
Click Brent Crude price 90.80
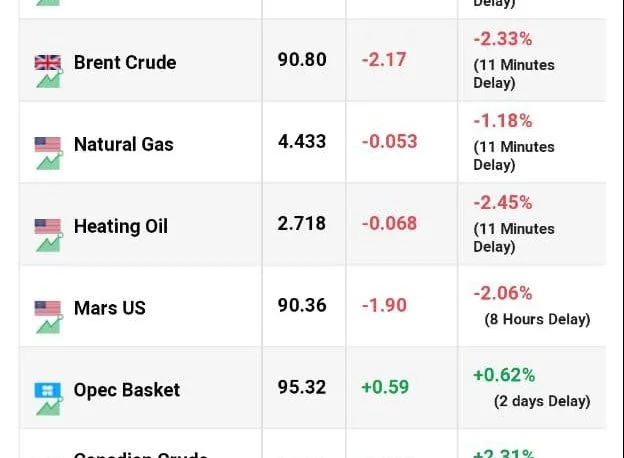click(x=302, y=60)
